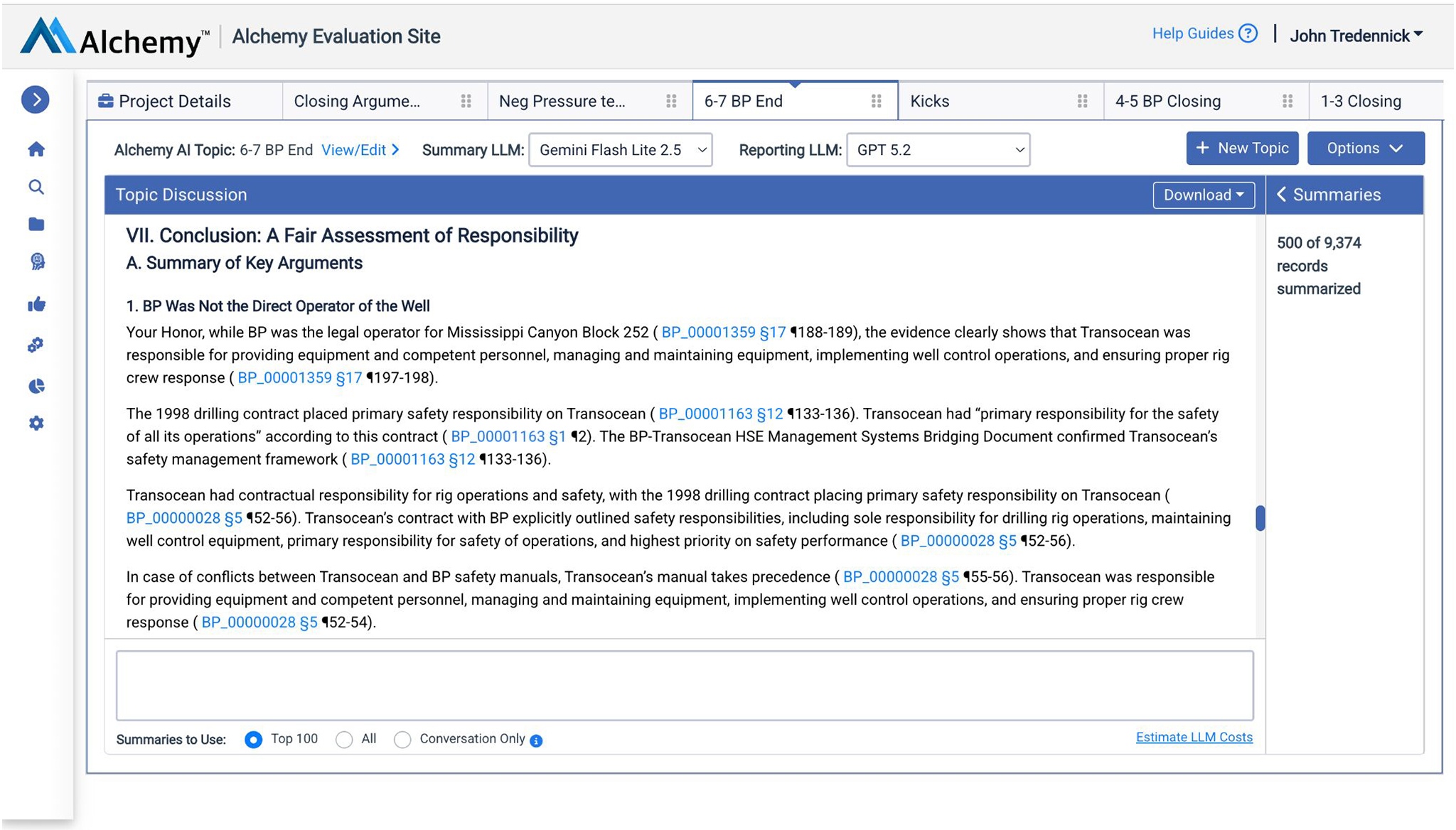1456x830 pixels.
Task: Switch to the Kicks tab
Action: pyautogui.click(x=930, y=102)
